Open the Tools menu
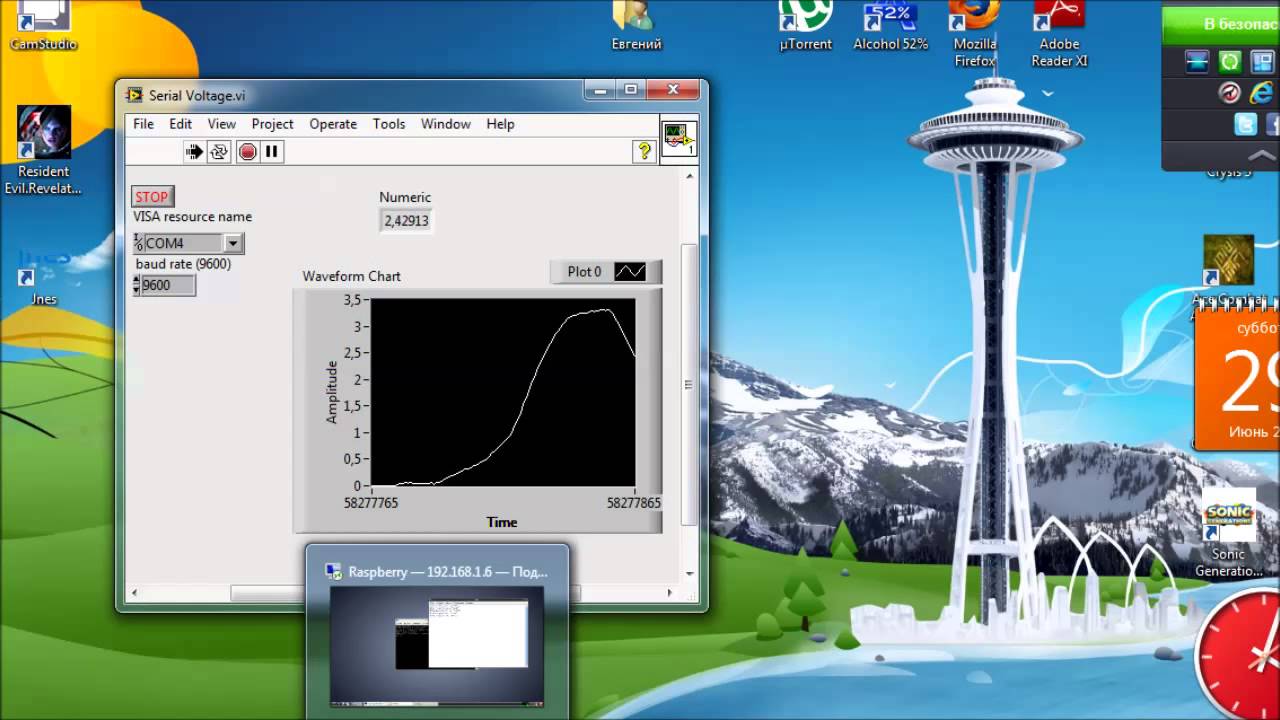 coord(389,124)
